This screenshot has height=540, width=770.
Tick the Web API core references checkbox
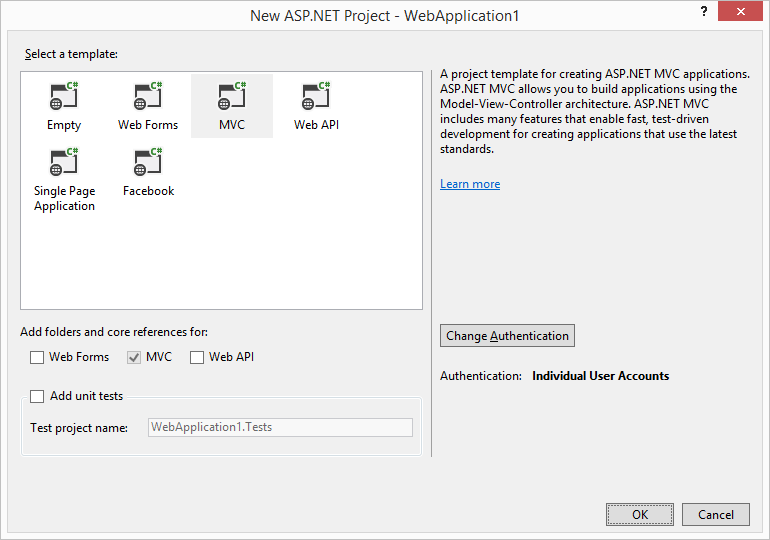(197, 357)
